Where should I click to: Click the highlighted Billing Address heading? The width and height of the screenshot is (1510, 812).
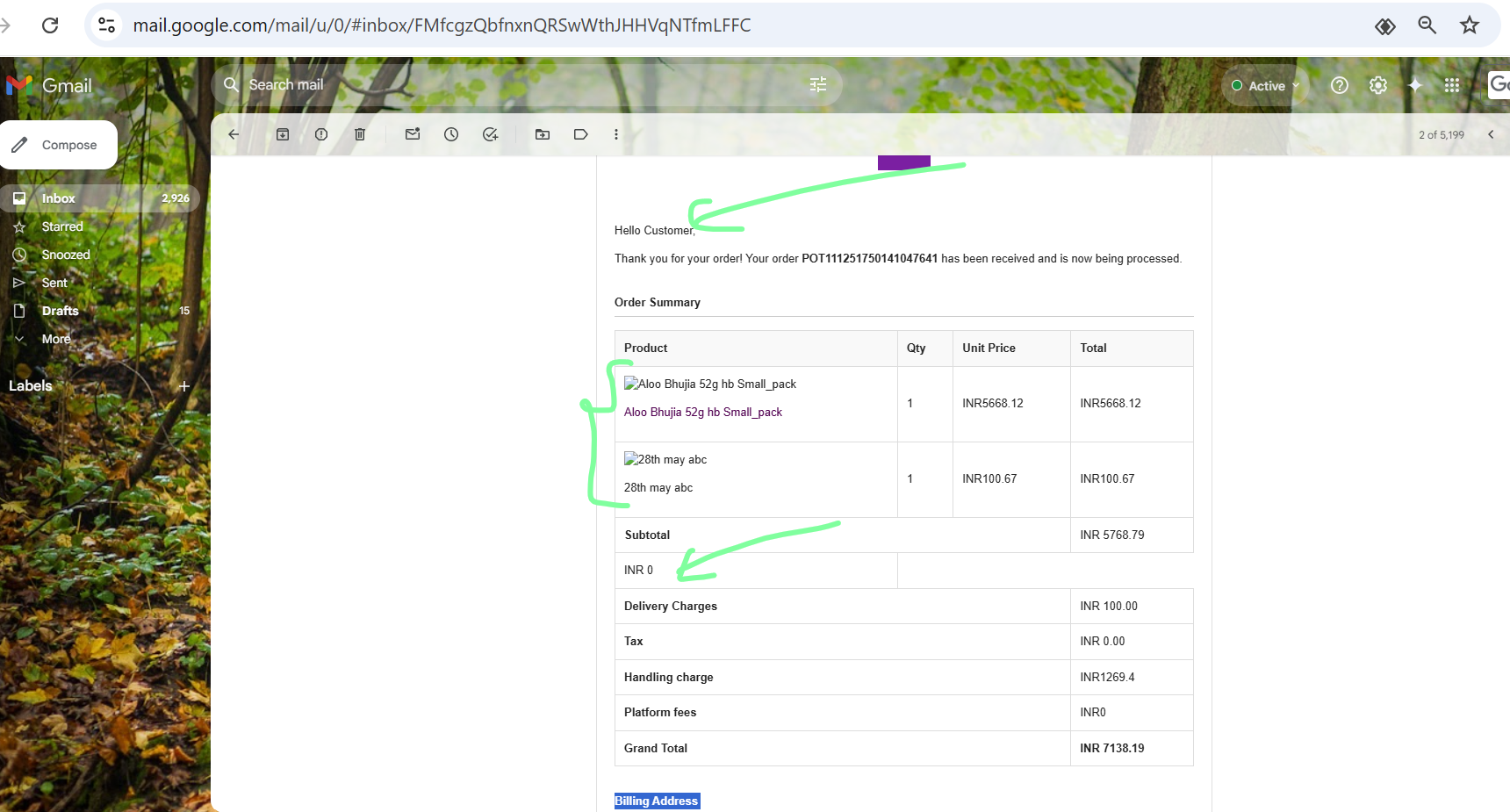[x=657, y=801]
